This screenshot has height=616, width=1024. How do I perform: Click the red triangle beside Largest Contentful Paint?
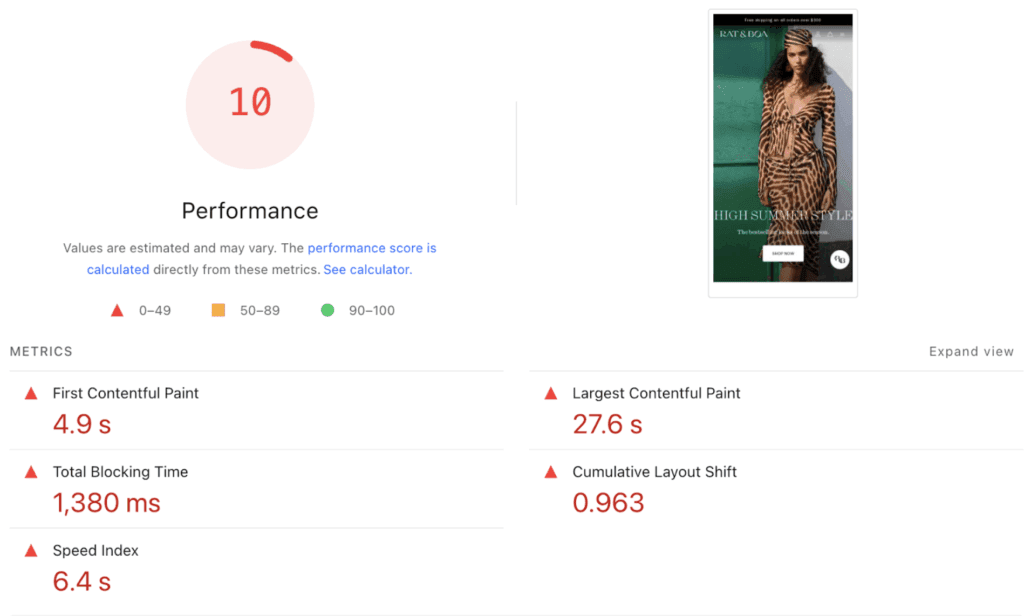point(550,394)
